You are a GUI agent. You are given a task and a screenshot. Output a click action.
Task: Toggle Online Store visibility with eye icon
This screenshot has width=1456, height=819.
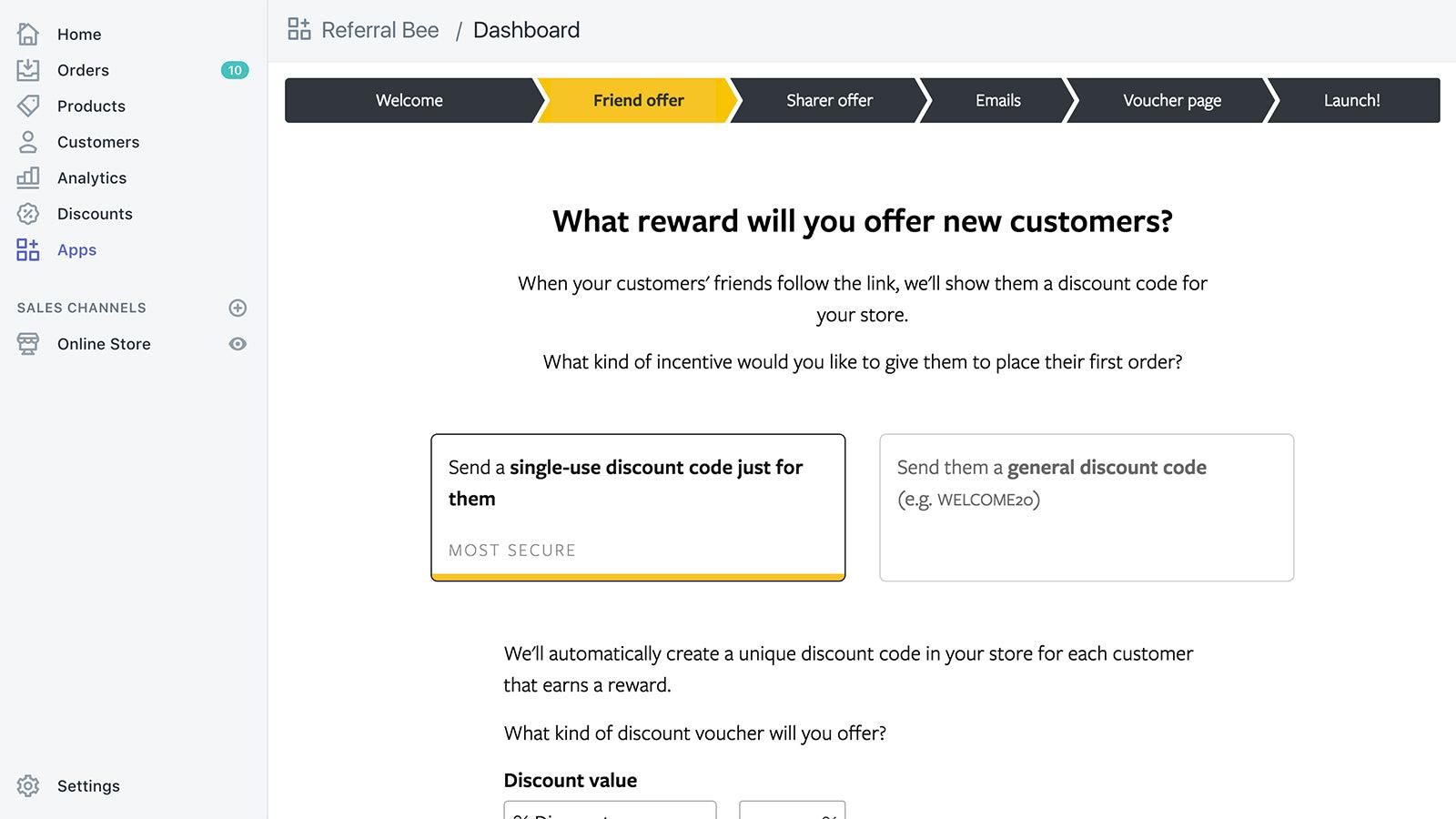(238, 344)
